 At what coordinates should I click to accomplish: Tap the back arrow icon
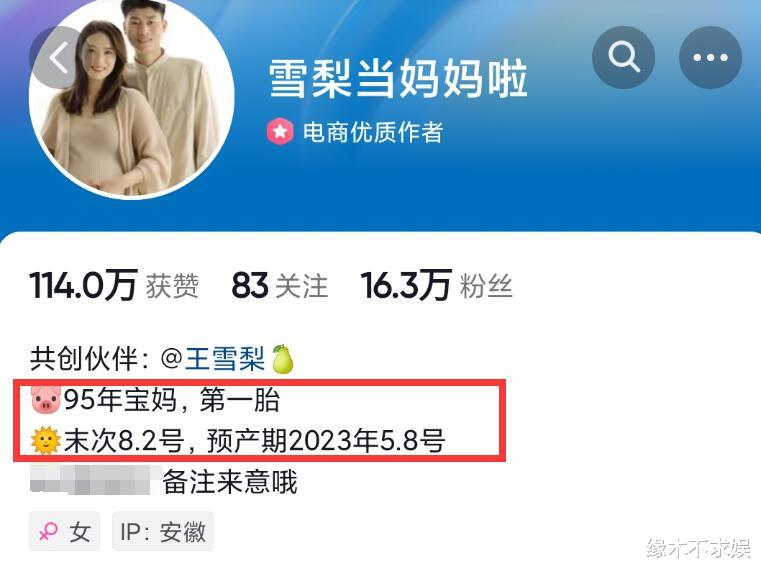[58, 57]
